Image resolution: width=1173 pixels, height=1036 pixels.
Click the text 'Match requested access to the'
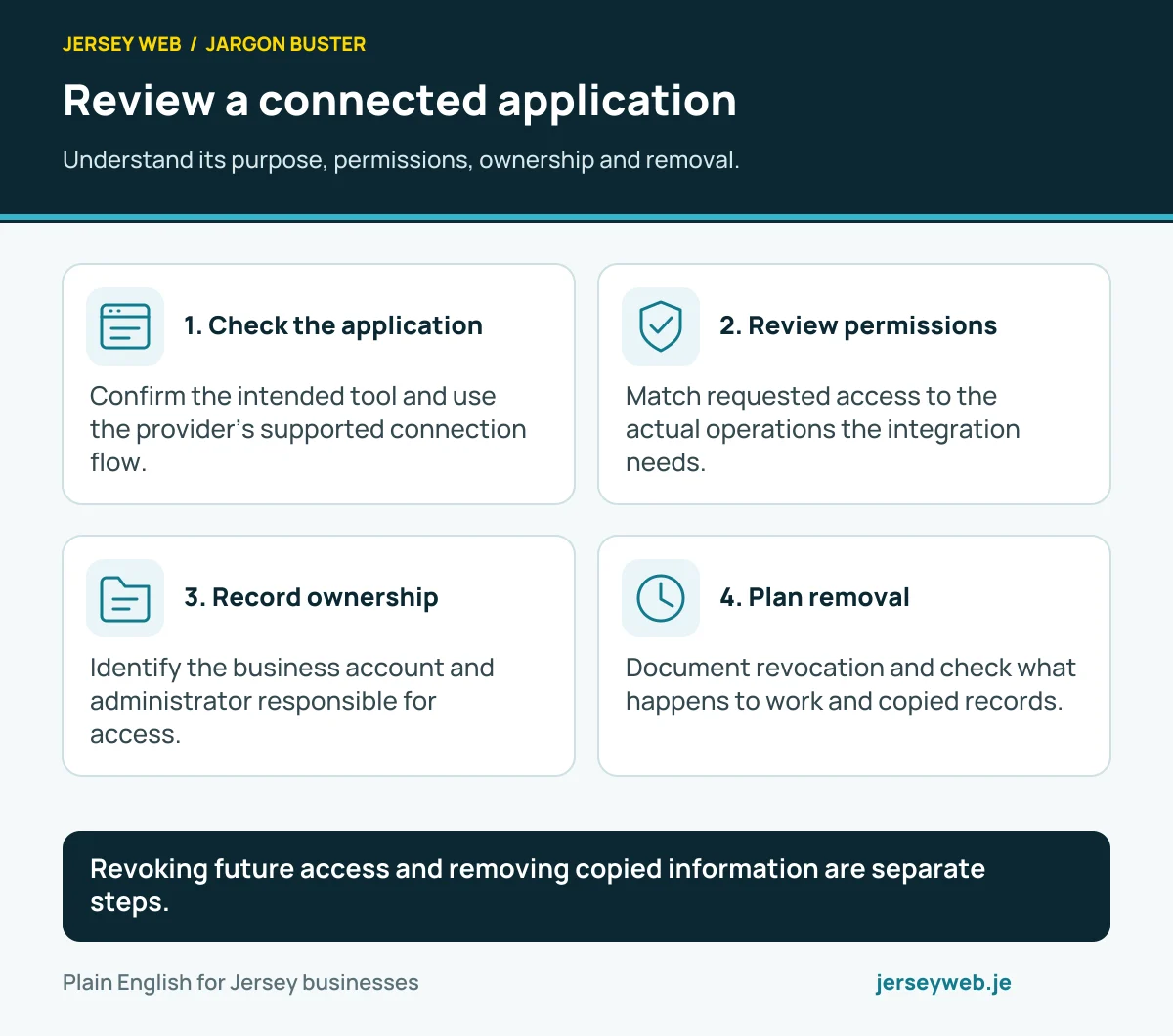point(811,396)
